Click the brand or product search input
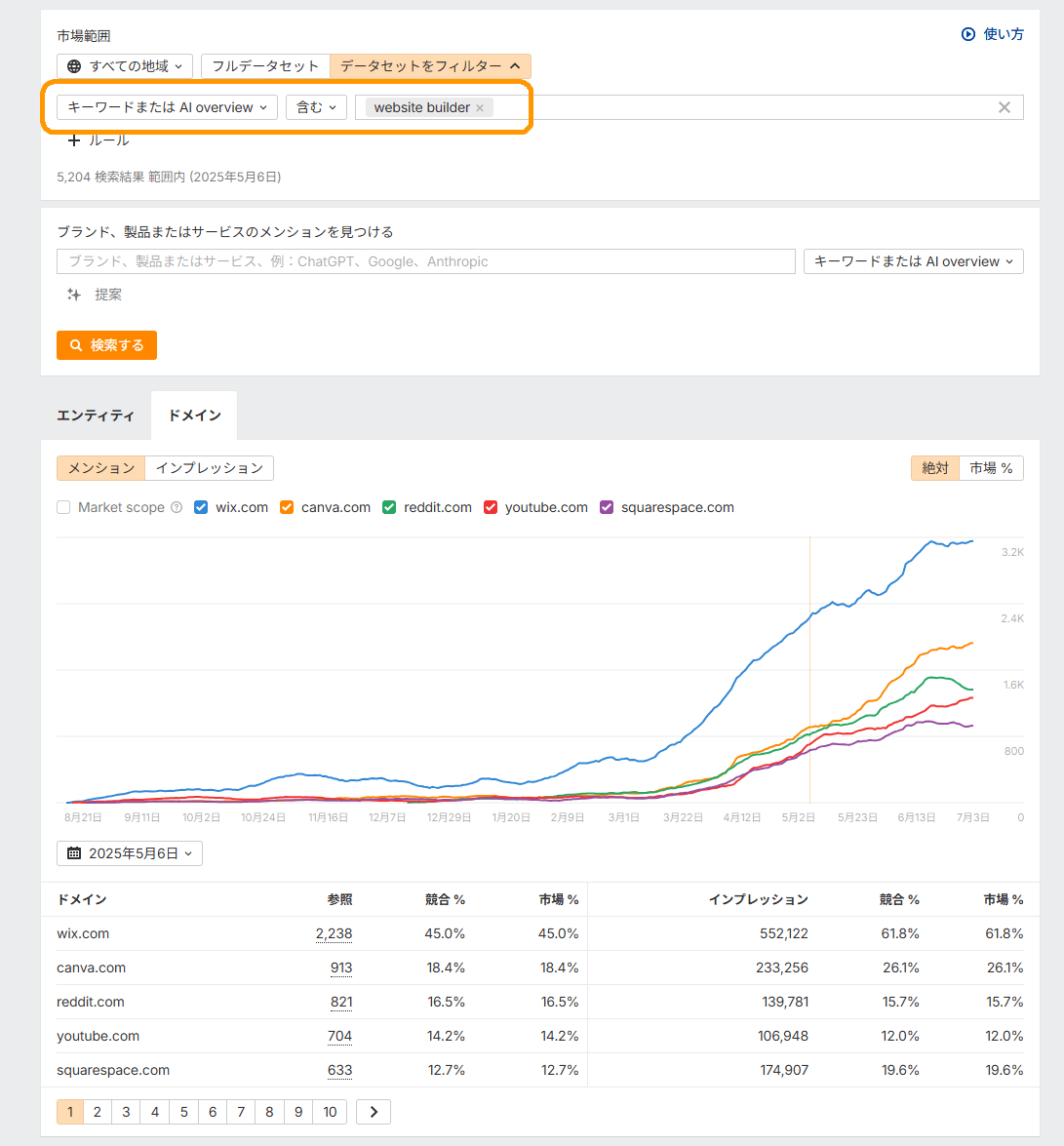This screenshot has width=1064, height=1146. click(x=426, y=261)
